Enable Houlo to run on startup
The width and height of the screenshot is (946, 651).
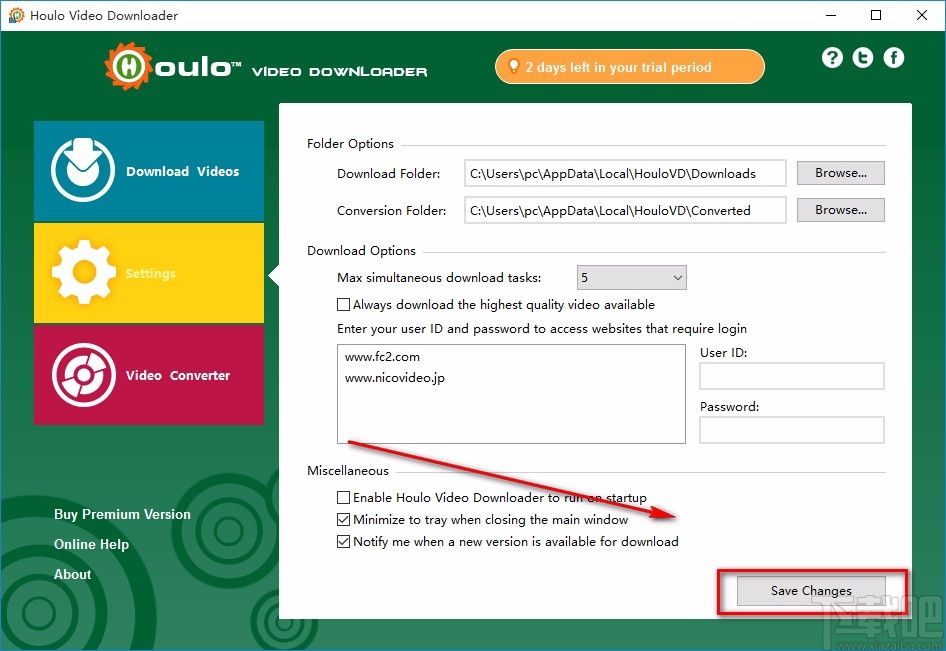(343, 497)
